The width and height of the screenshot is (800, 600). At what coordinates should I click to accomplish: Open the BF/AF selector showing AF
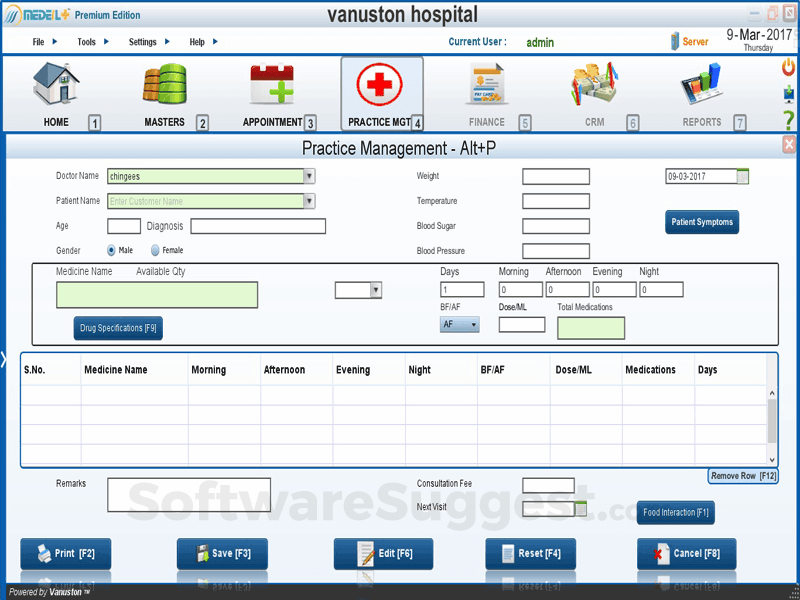(x=475, y=324)
